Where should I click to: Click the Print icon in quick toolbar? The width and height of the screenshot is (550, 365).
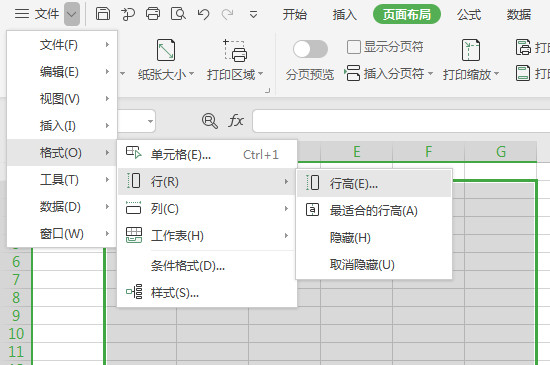coord(153,14)
